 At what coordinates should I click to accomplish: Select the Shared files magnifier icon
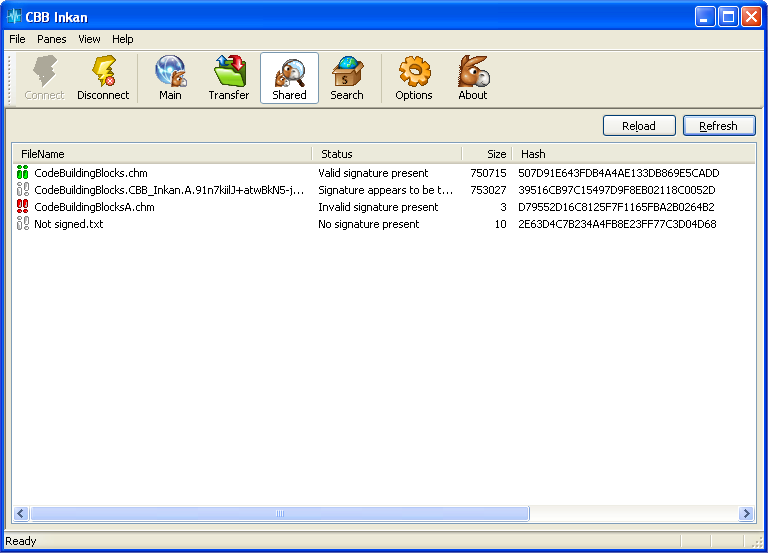(289, 72)
